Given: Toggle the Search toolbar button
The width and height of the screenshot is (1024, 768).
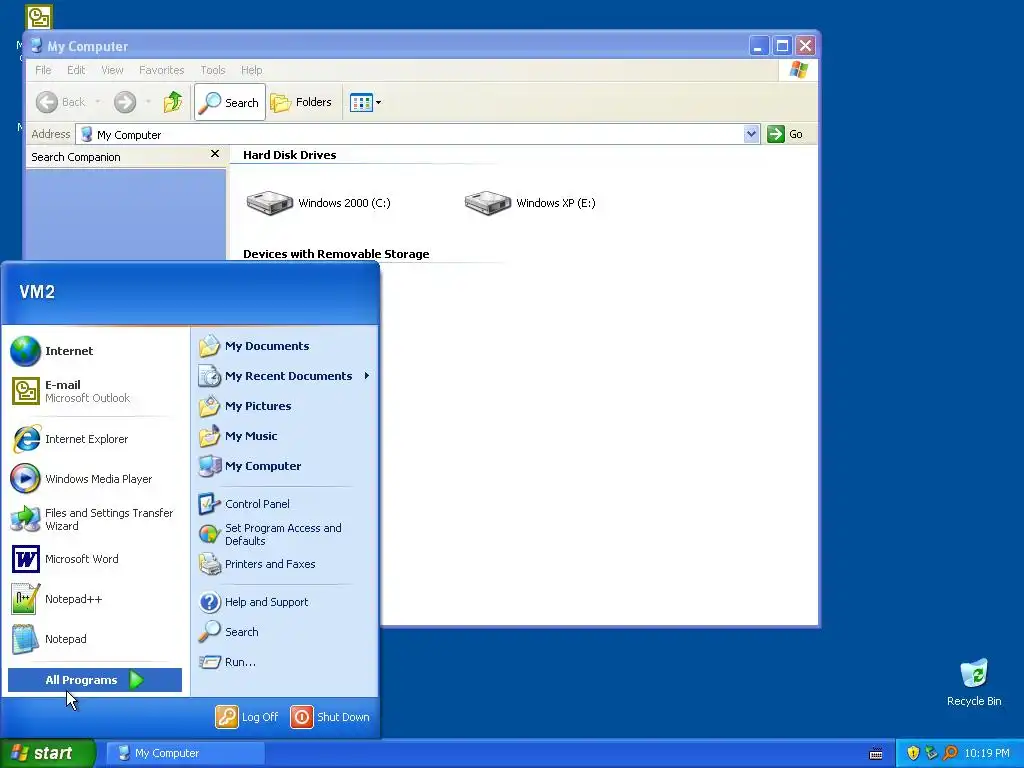Looking at the screenshot, I should [x=230, y=102].
